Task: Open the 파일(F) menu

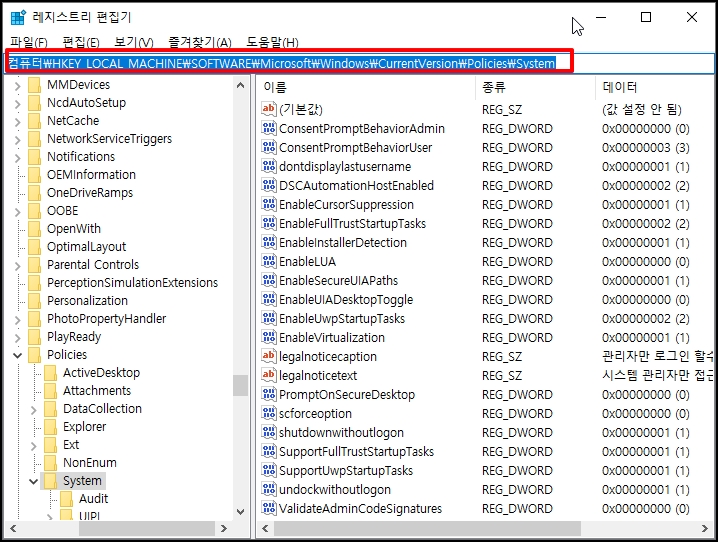Action: pyautogui.click(x=29, y=43)
